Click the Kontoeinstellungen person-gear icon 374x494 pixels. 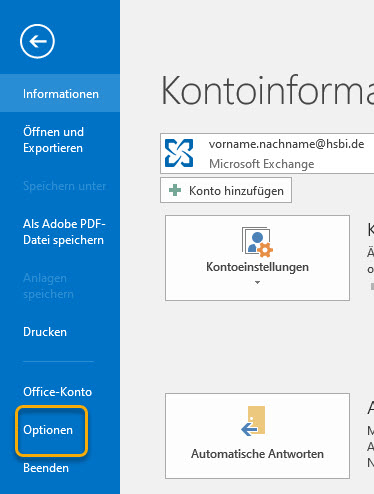point(257,242)
